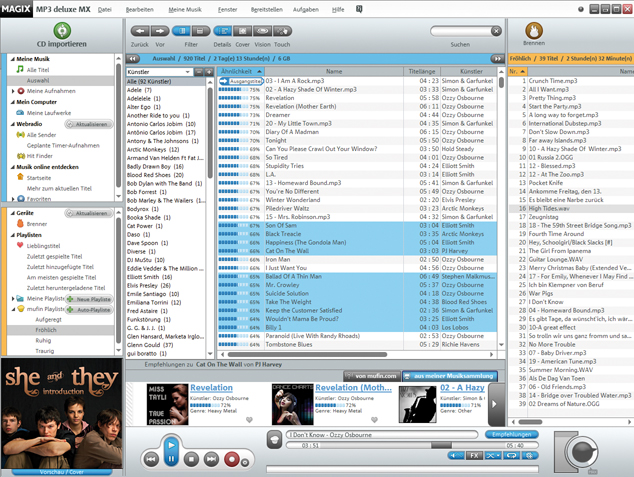The image size is (634, 477).
Task: Switch to aus meiner Musiksammlung tab
Action: (450, 376)
